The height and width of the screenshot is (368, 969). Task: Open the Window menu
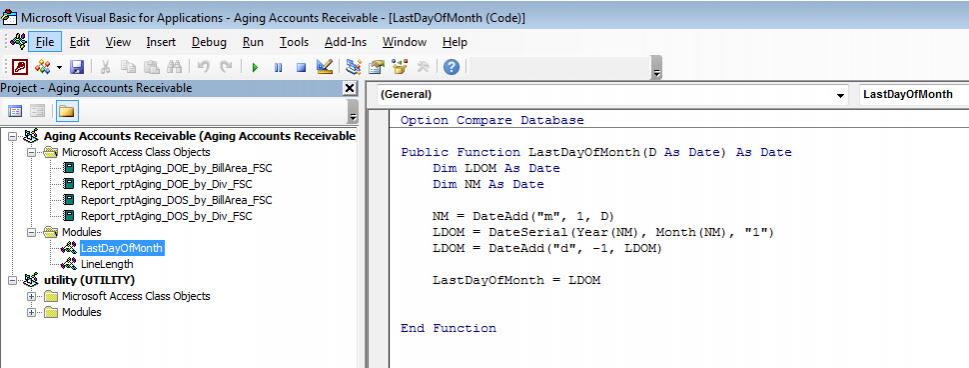pos(404,42)
